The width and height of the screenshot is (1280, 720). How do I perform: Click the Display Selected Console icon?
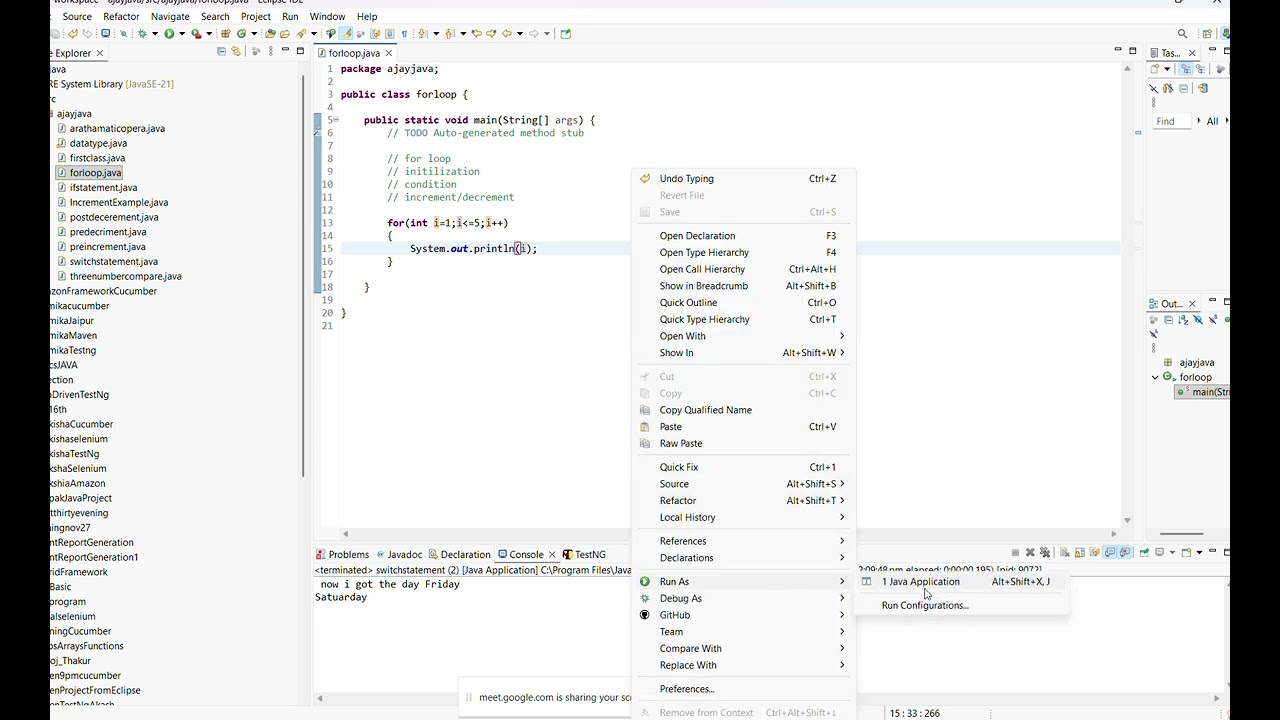pos(1159,552)
